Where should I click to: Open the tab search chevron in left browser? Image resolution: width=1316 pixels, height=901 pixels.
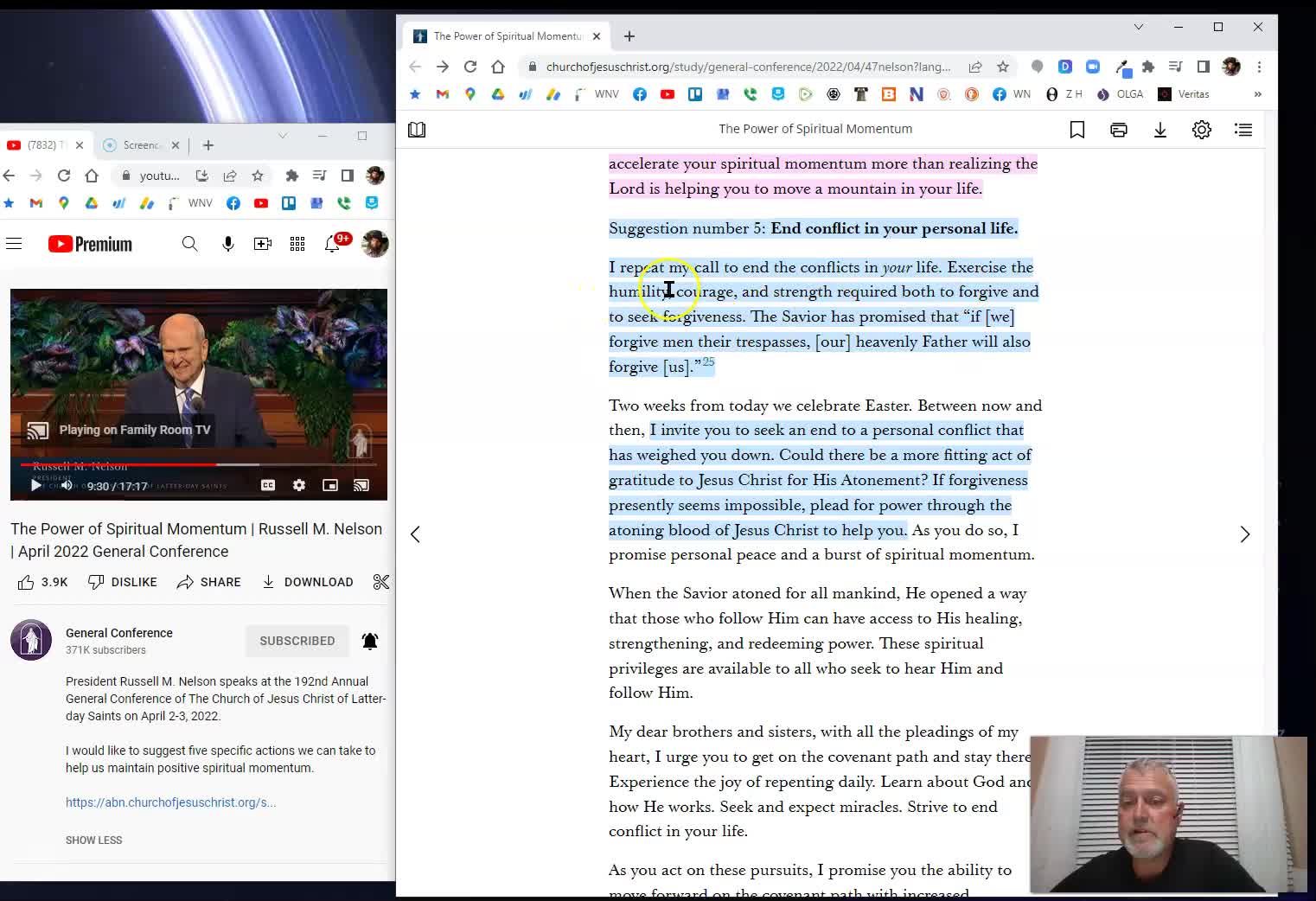coord(283,136)
